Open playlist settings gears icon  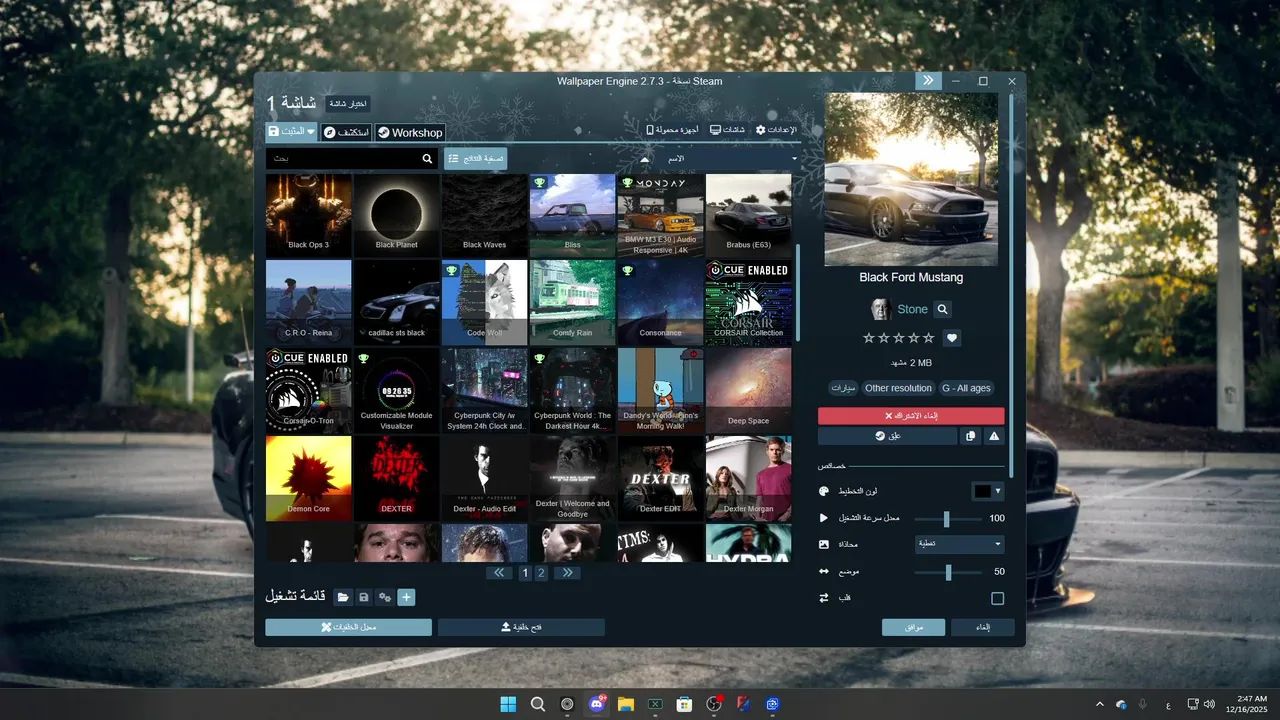pyautogui.click(x=385, y=597)
